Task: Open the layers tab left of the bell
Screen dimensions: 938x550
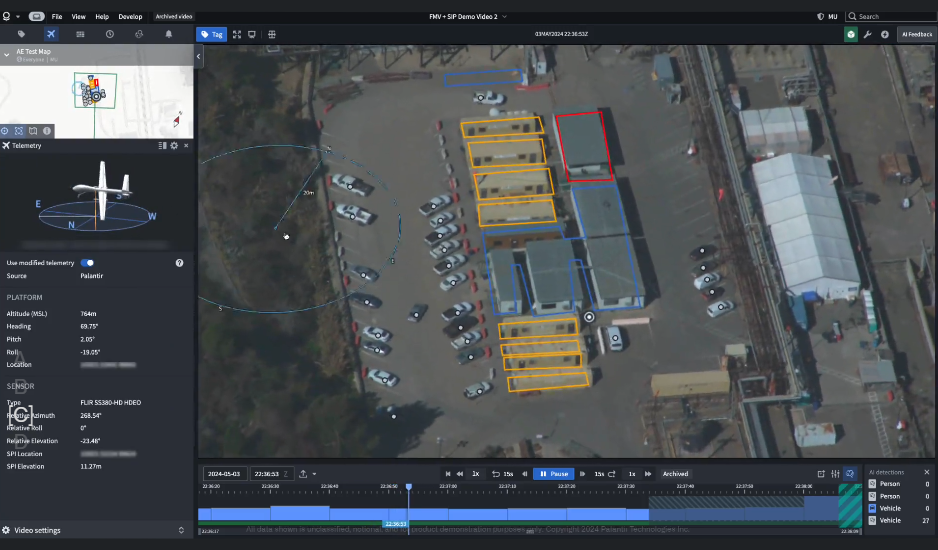Action: (139, 34)
